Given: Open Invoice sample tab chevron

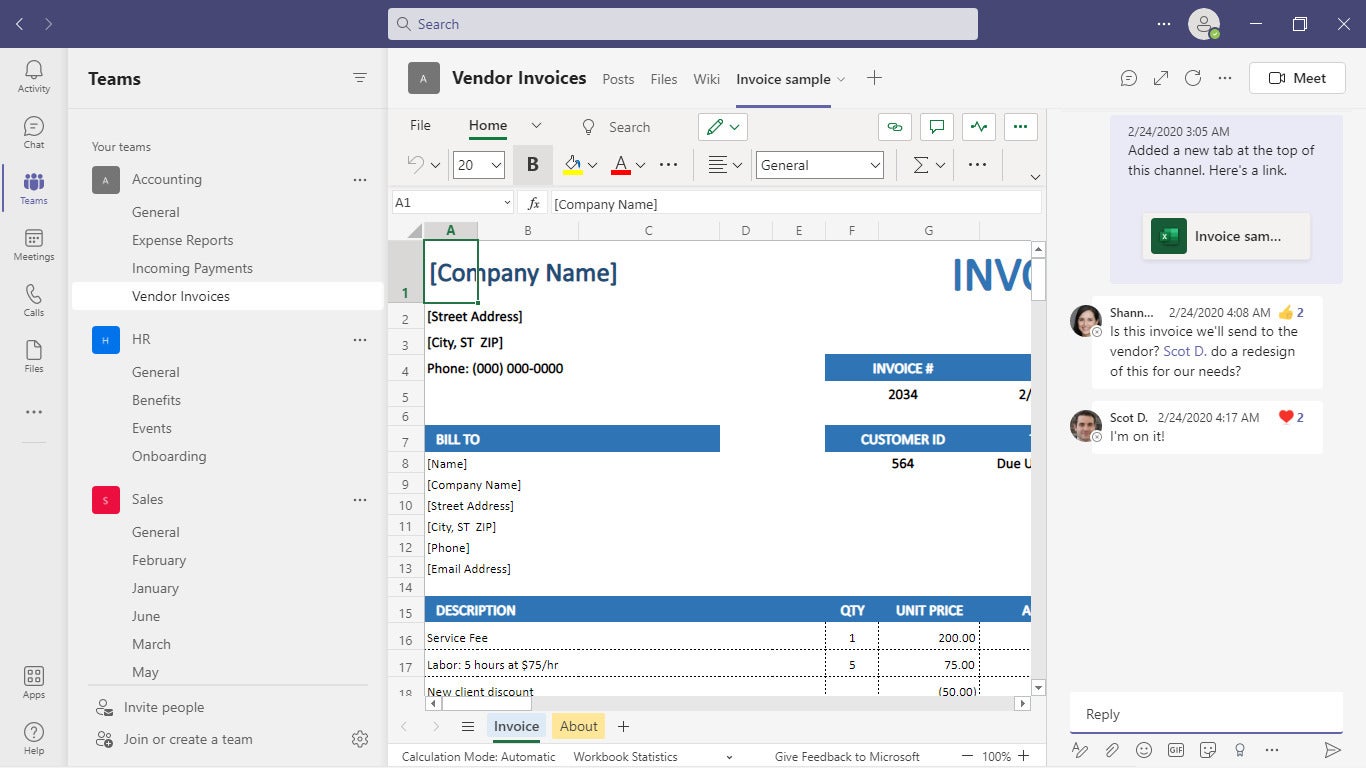Looking at the screenshot, I should pos(841,79).
